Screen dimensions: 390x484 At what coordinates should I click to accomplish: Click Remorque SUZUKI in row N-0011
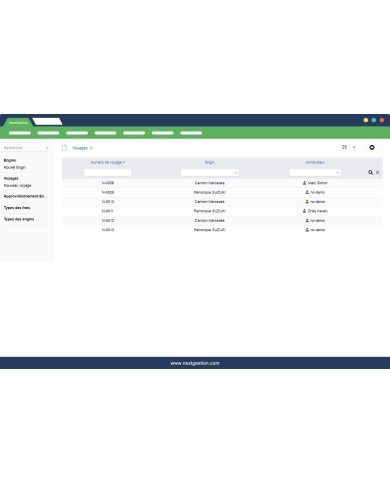click(210, 211)
